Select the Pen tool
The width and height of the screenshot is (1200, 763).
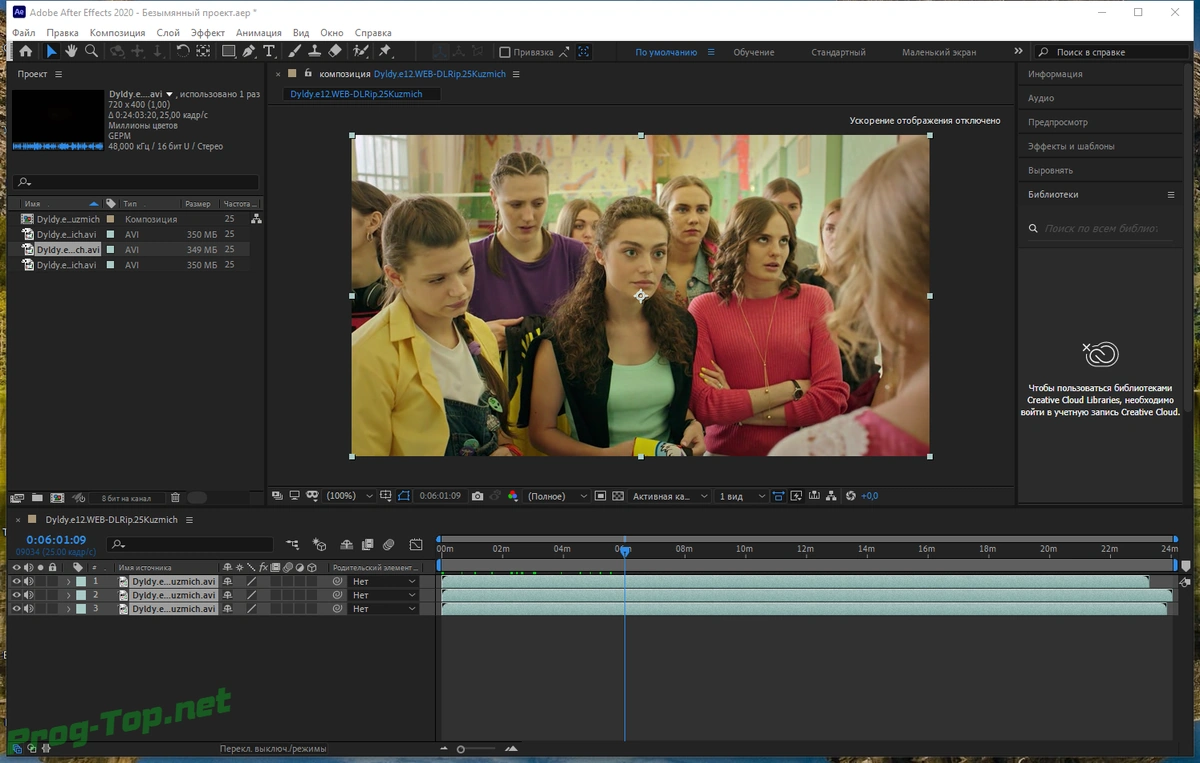pyautogui.click(x=249, y=51)
